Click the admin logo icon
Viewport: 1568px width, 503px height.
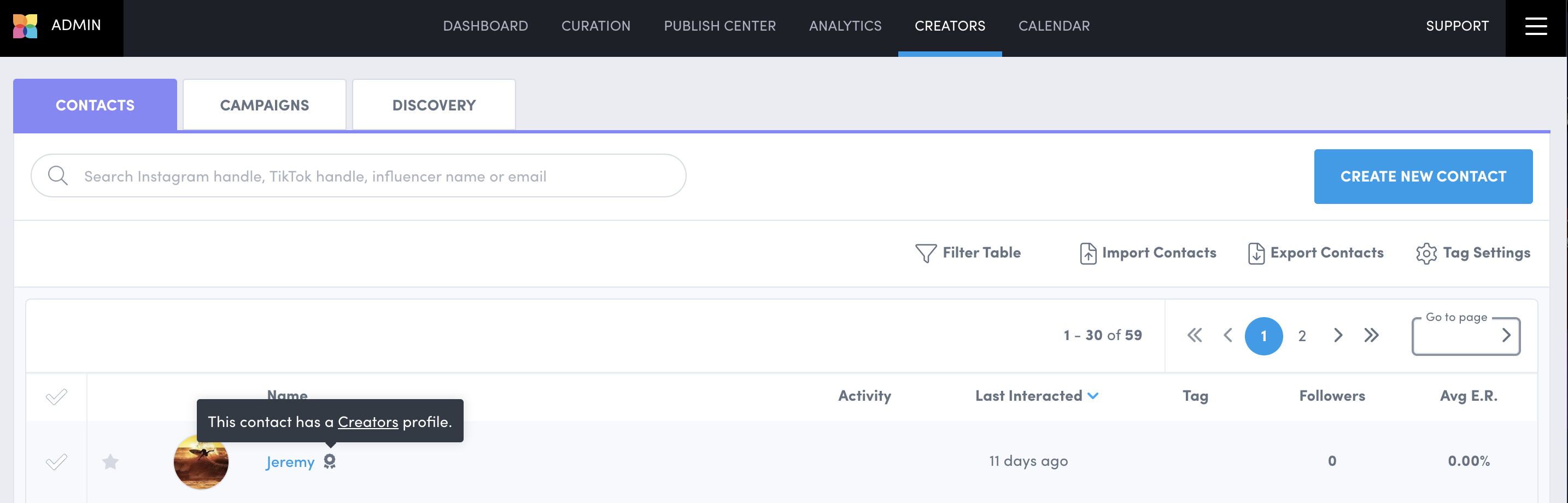(25, 26)
